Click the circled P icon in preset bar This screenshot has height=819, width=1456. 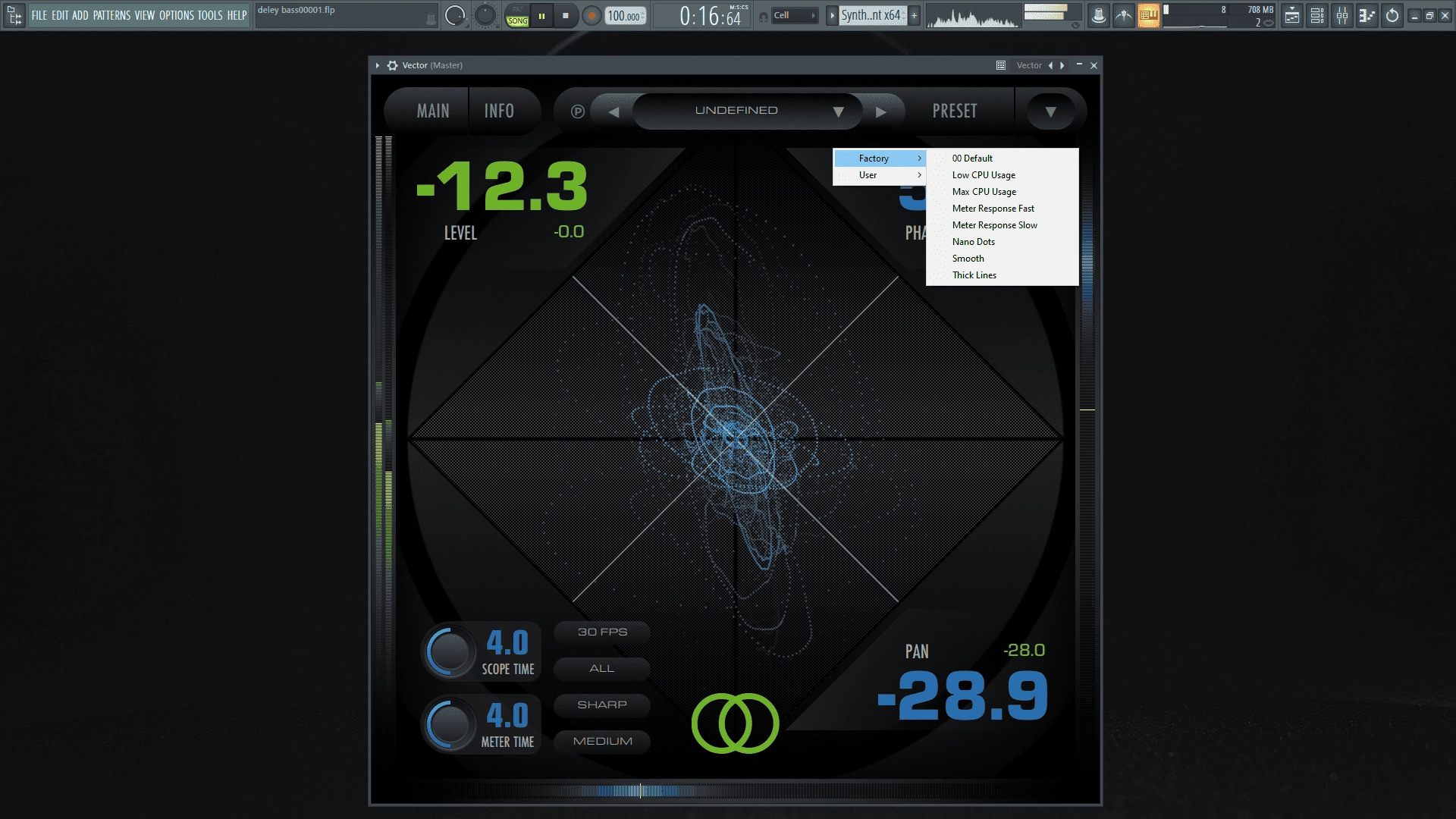(x=577, y=111)
